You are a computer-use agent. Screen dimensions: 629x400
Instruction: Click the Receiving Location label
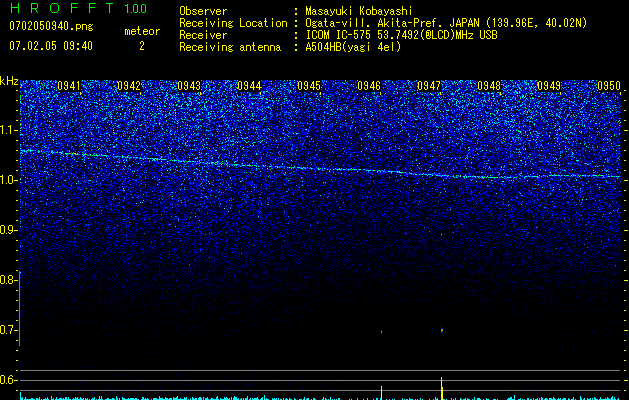click(x=233, y=23)
